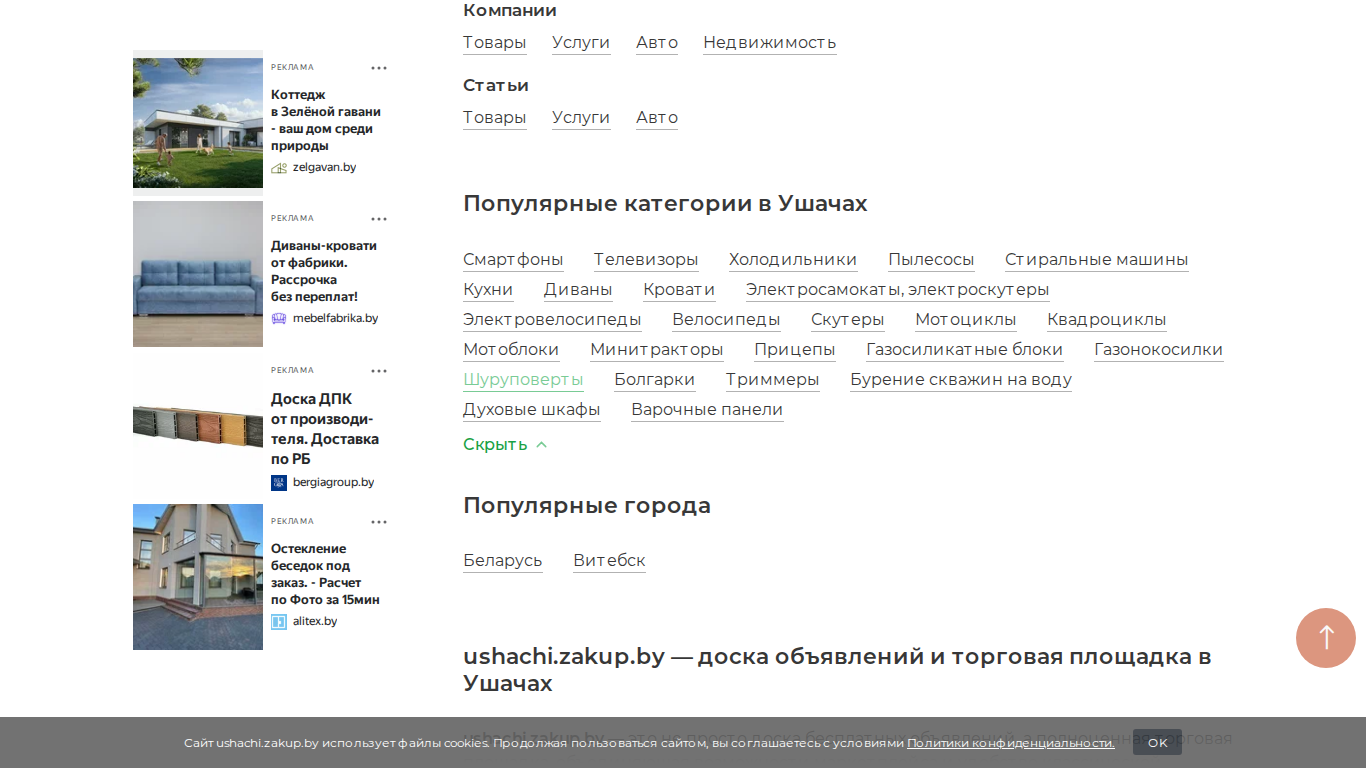1366x768 pixels.
Task: Open options menu for the Коттедж ad
Action: coord(379,68)
